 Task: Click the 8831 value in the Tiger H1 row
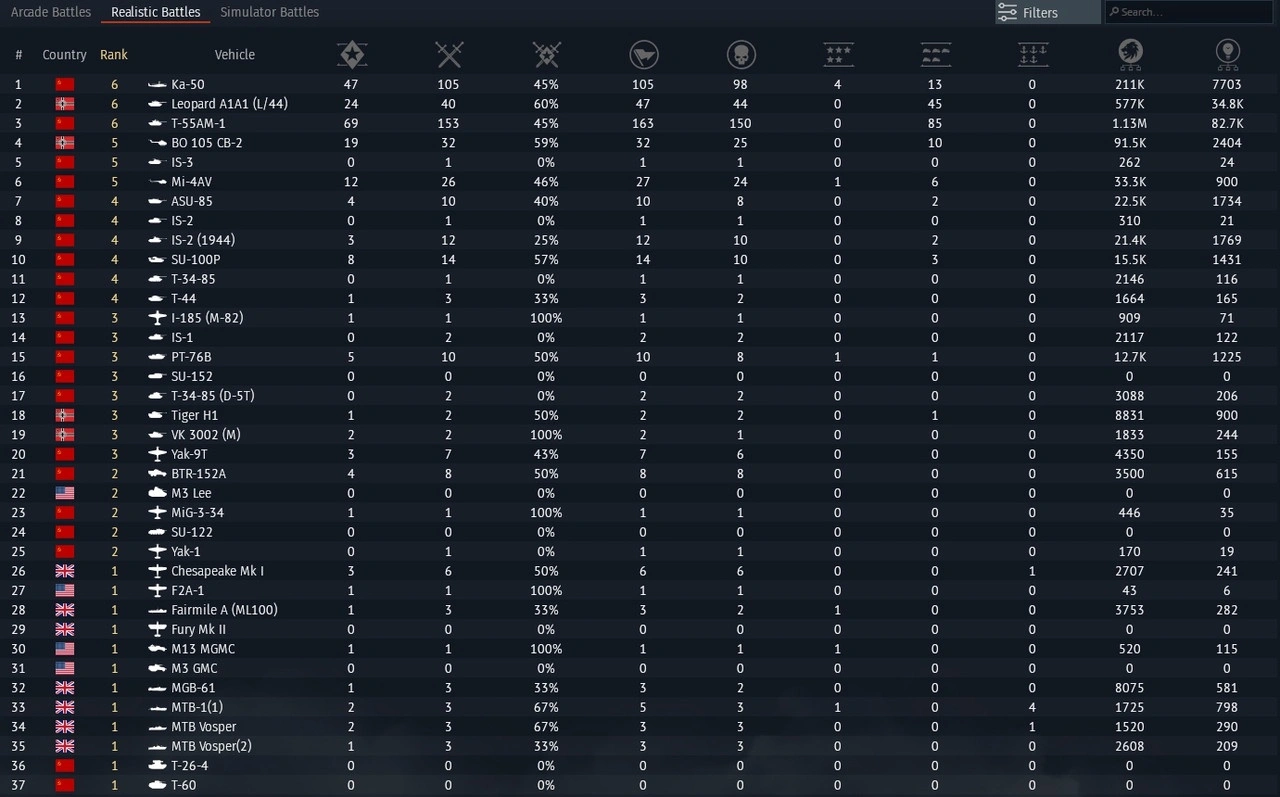[x=1130, y=415]
